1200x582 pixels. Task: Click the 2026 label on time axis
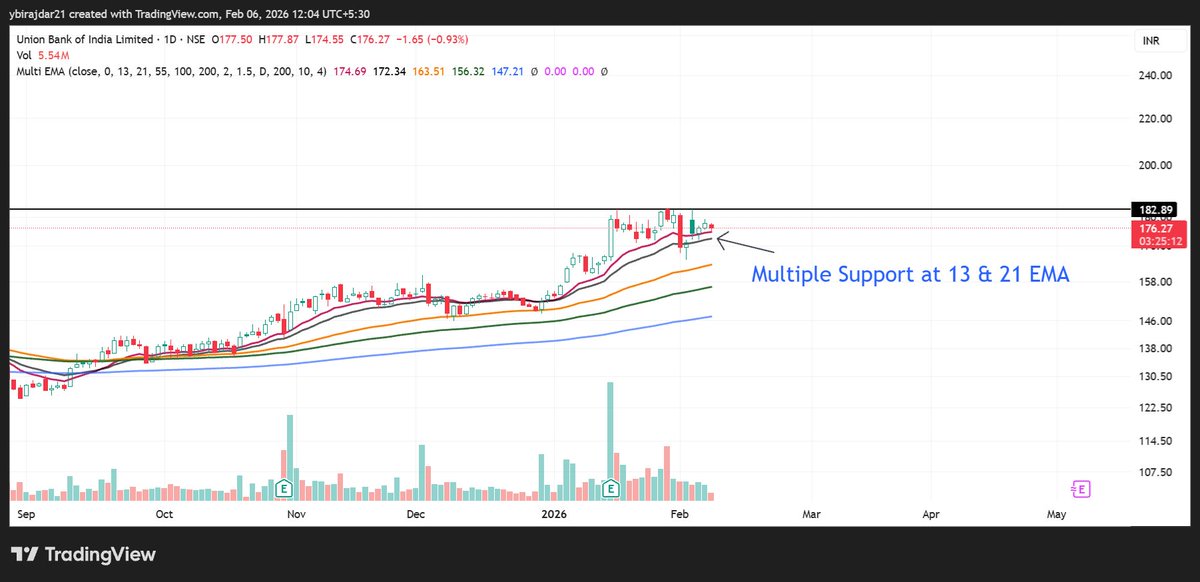coord(554,514)
